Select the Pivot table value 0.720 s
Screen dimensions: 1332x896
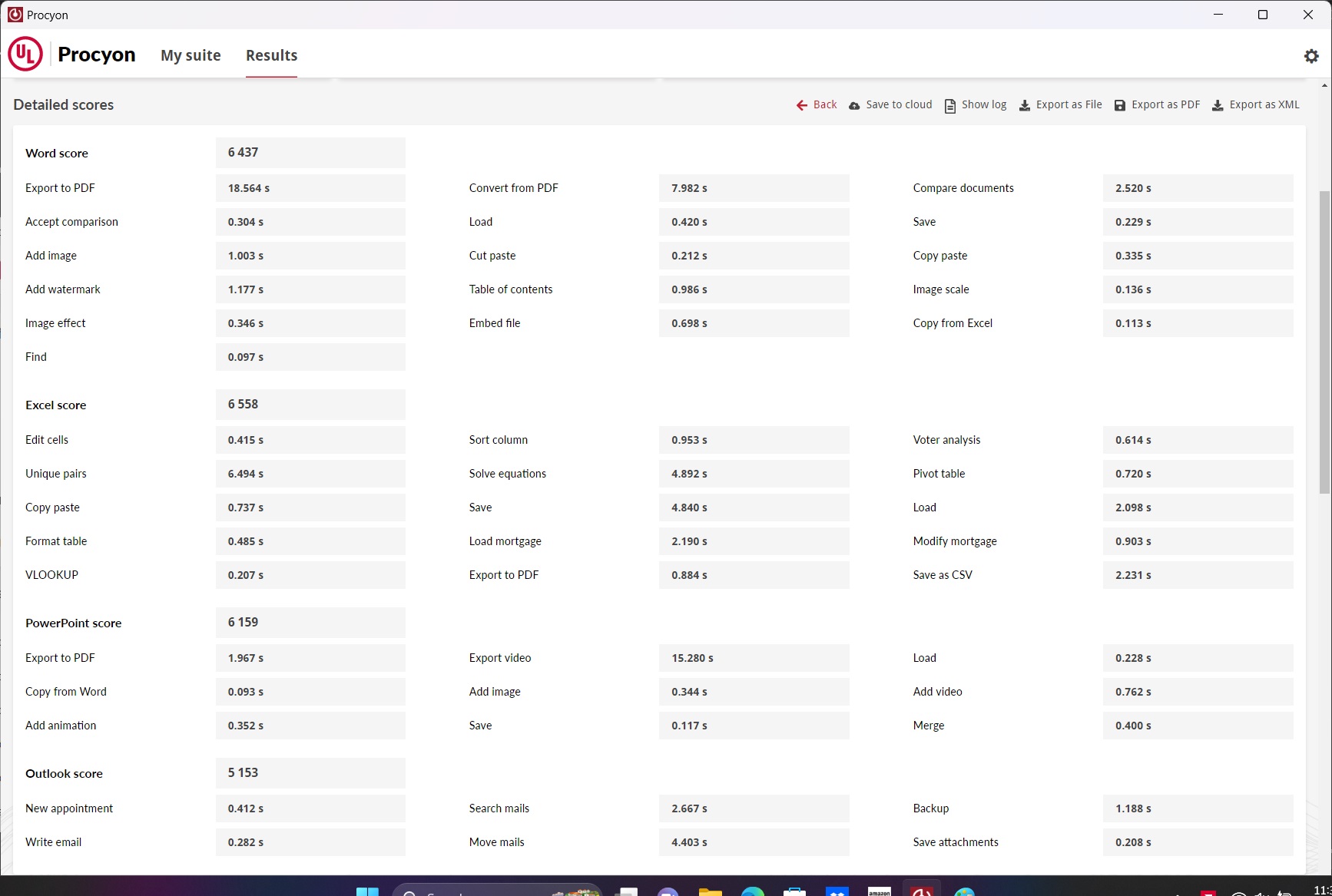[x=1198, y=474]
